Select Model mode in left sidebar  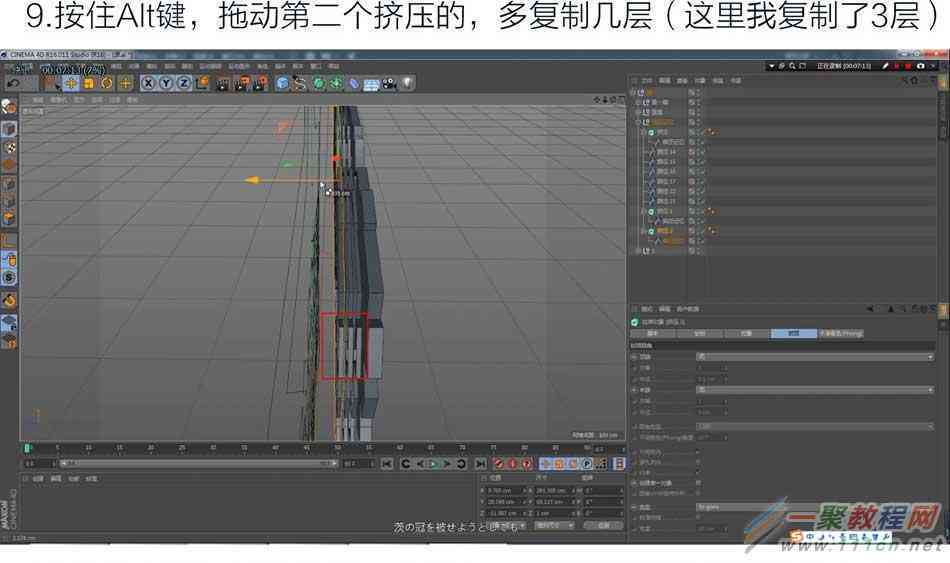point(8,128)
